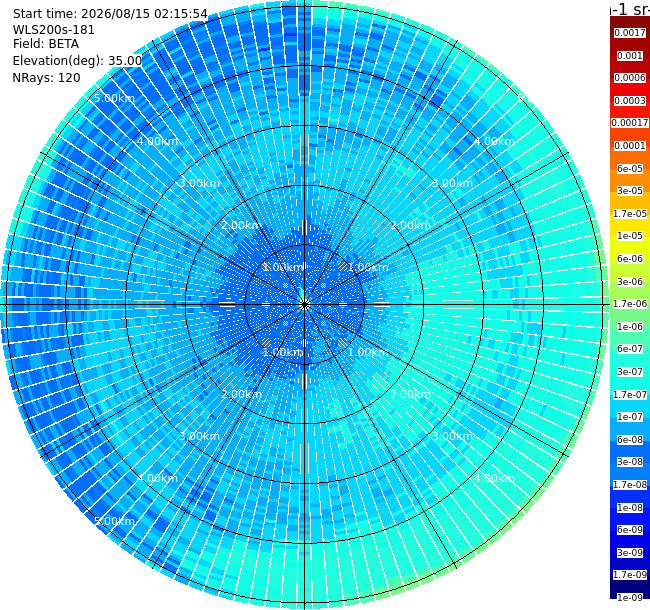Click the upper-right 4.00km range label

(495, 141)
